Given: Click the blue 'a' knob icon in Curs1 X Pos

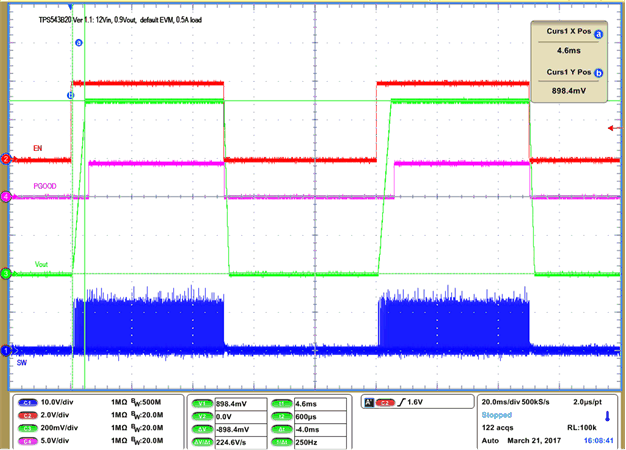Looking at the screenshot, I should [x=598, y=34].
